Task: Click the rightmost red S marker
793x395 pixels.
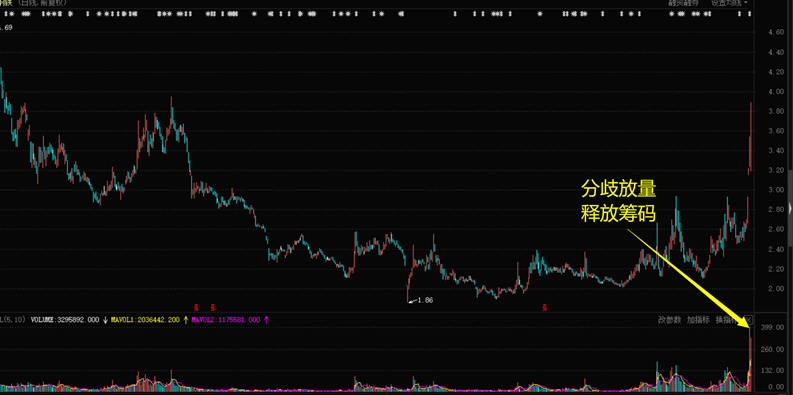Action: click(x=544, y=306)
